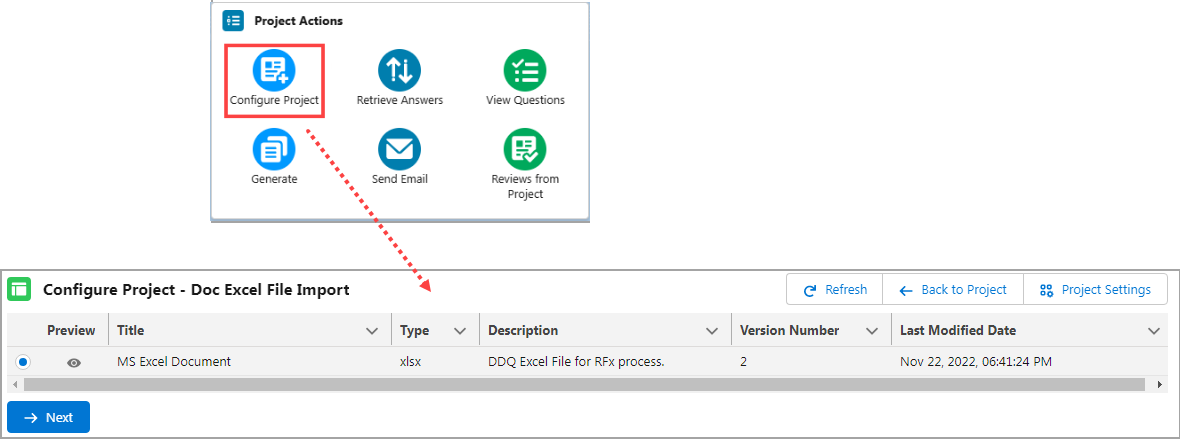
Task: Click the scrollbar right arrow
Action: pyautogui.click(x=1160, y=385)
